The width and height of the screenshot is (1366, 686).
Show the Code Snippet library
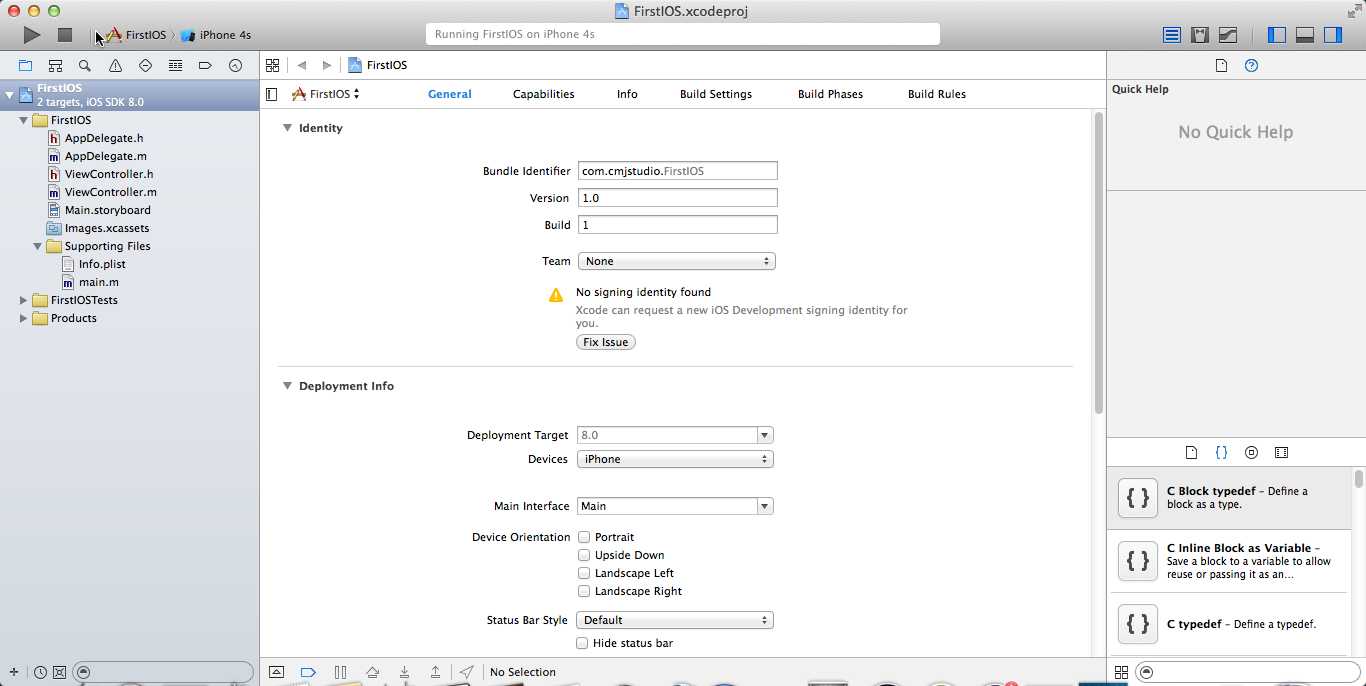click(x=1221, y=452)
